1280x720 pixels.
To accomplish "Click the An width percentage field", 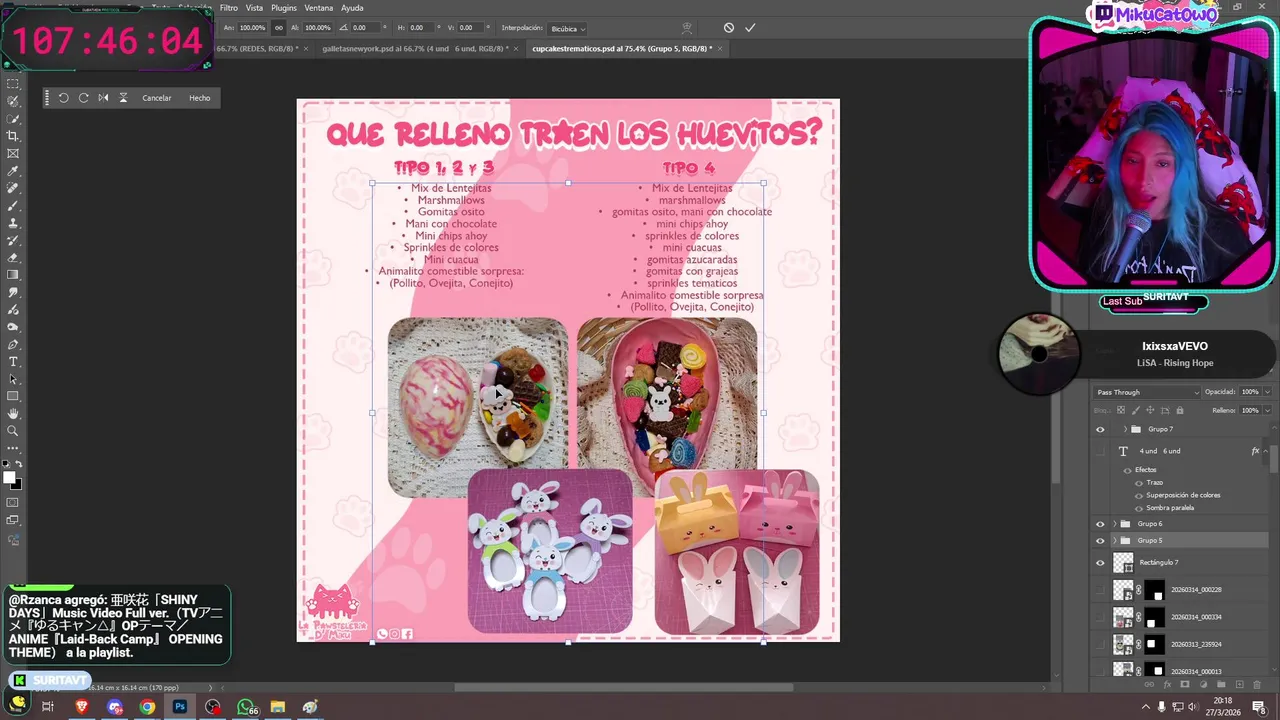I will (x=252, y=28).
